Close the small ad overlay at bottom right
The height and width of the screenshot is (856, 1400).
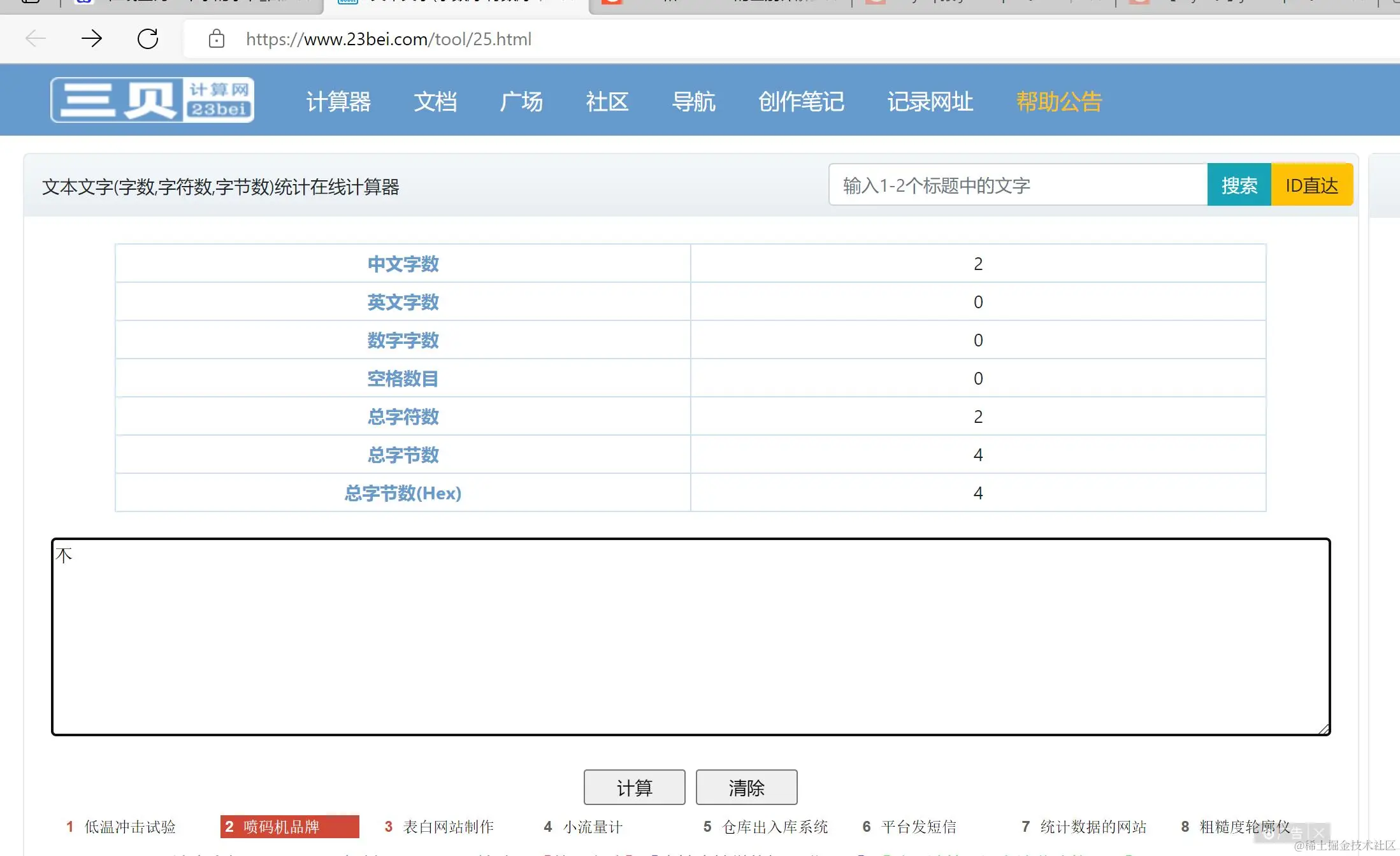point(1318,832)
